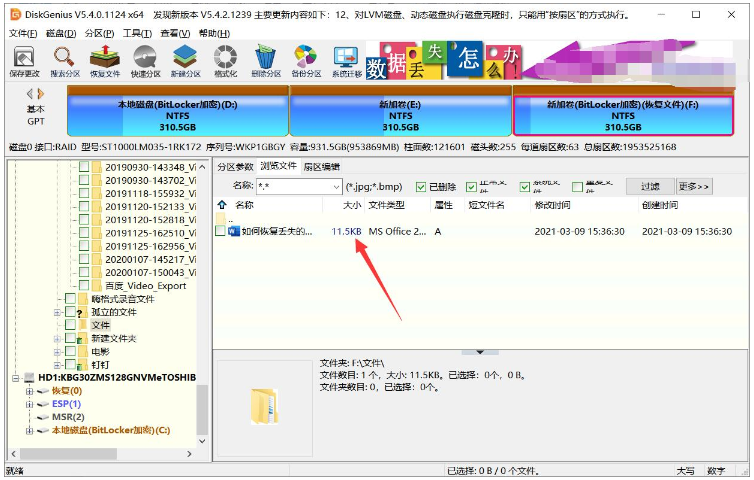The height and width of the screenshot is (480, 754).
Task: Open the 备份分区 backup partition tool
Action: pos(306,61)
